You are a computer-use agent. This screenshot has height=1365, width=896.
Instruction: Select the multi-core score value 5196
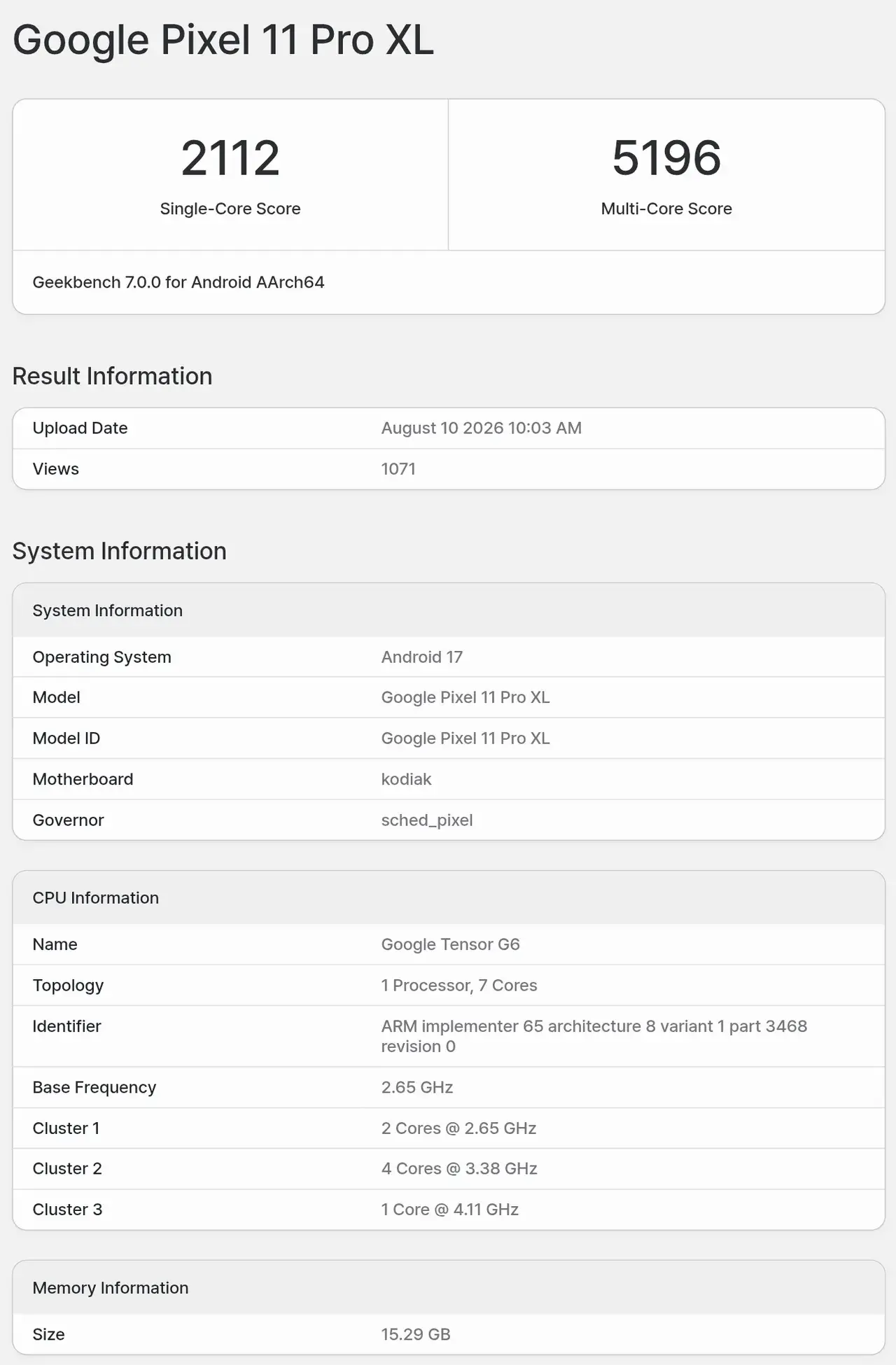pos(666,157)
